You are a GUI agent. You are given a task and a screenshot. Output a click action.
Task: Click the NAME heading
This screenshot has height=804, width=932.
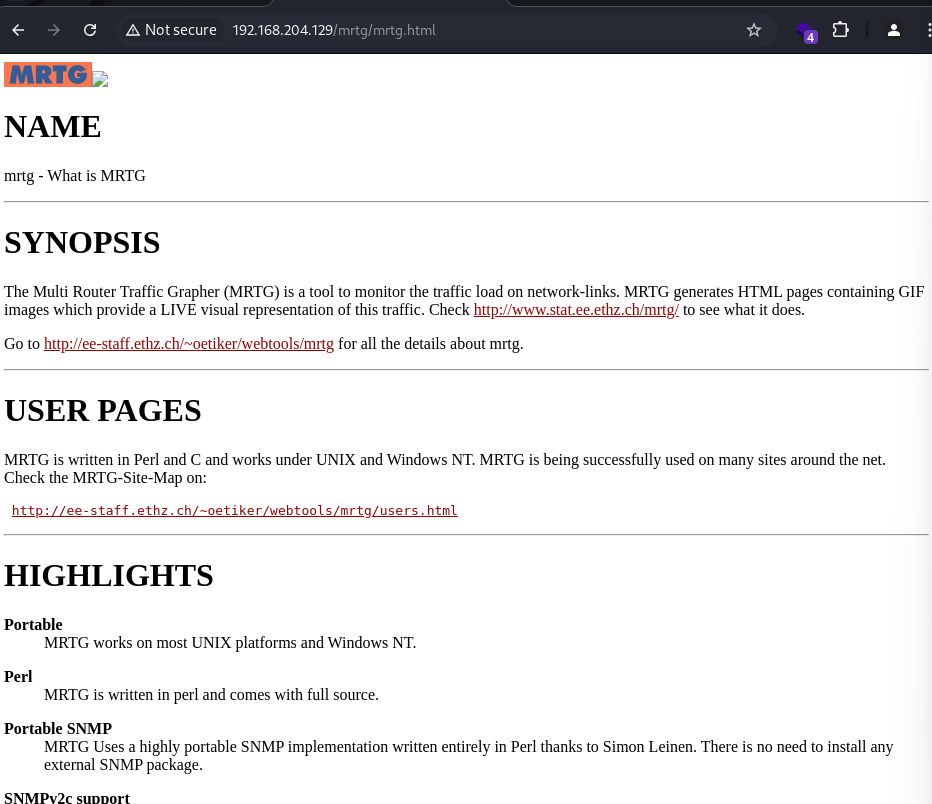pyautogui.click(x=53, y=127)
